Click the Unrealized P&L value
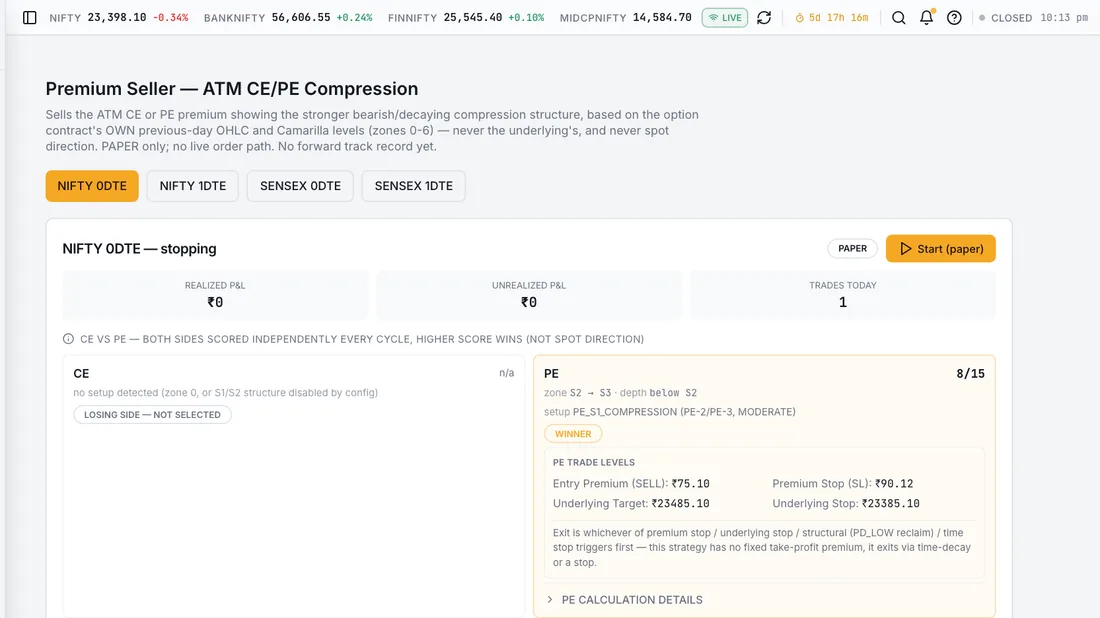1100x618 pixels. [528, 302]
